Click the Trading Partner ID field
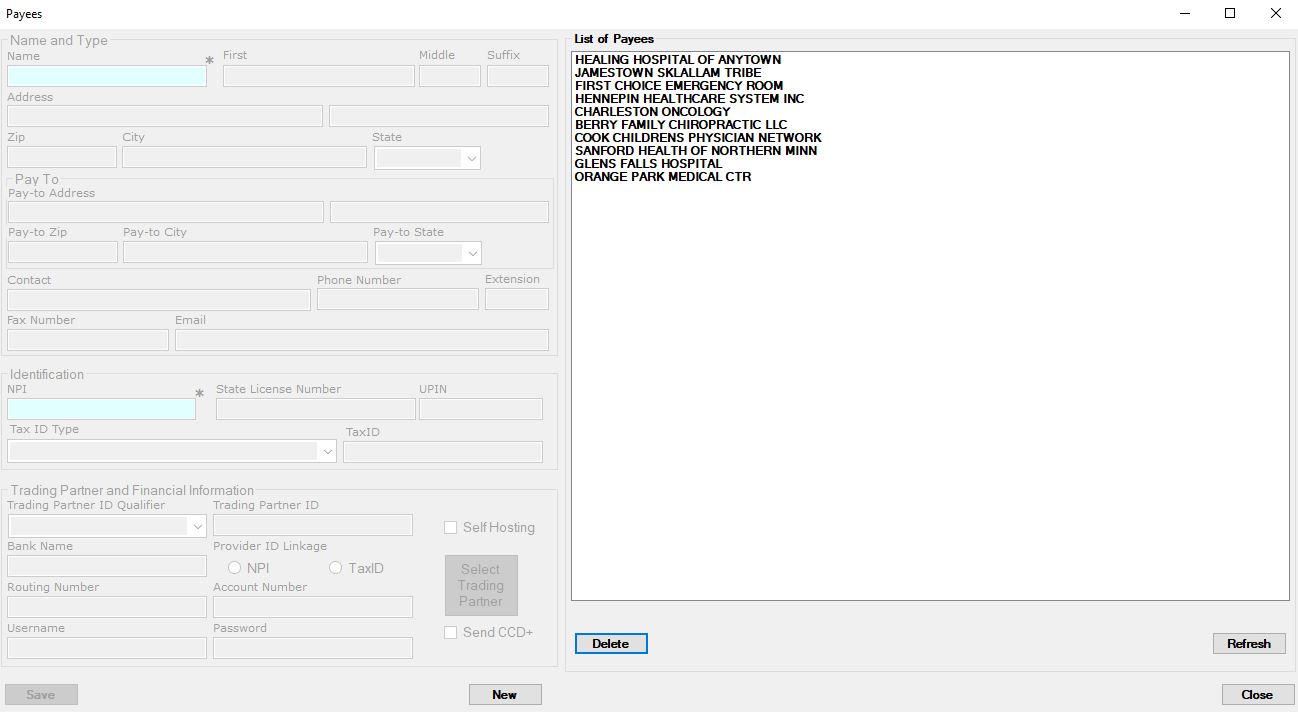1298x712 pixels. (x=313, y=525)
